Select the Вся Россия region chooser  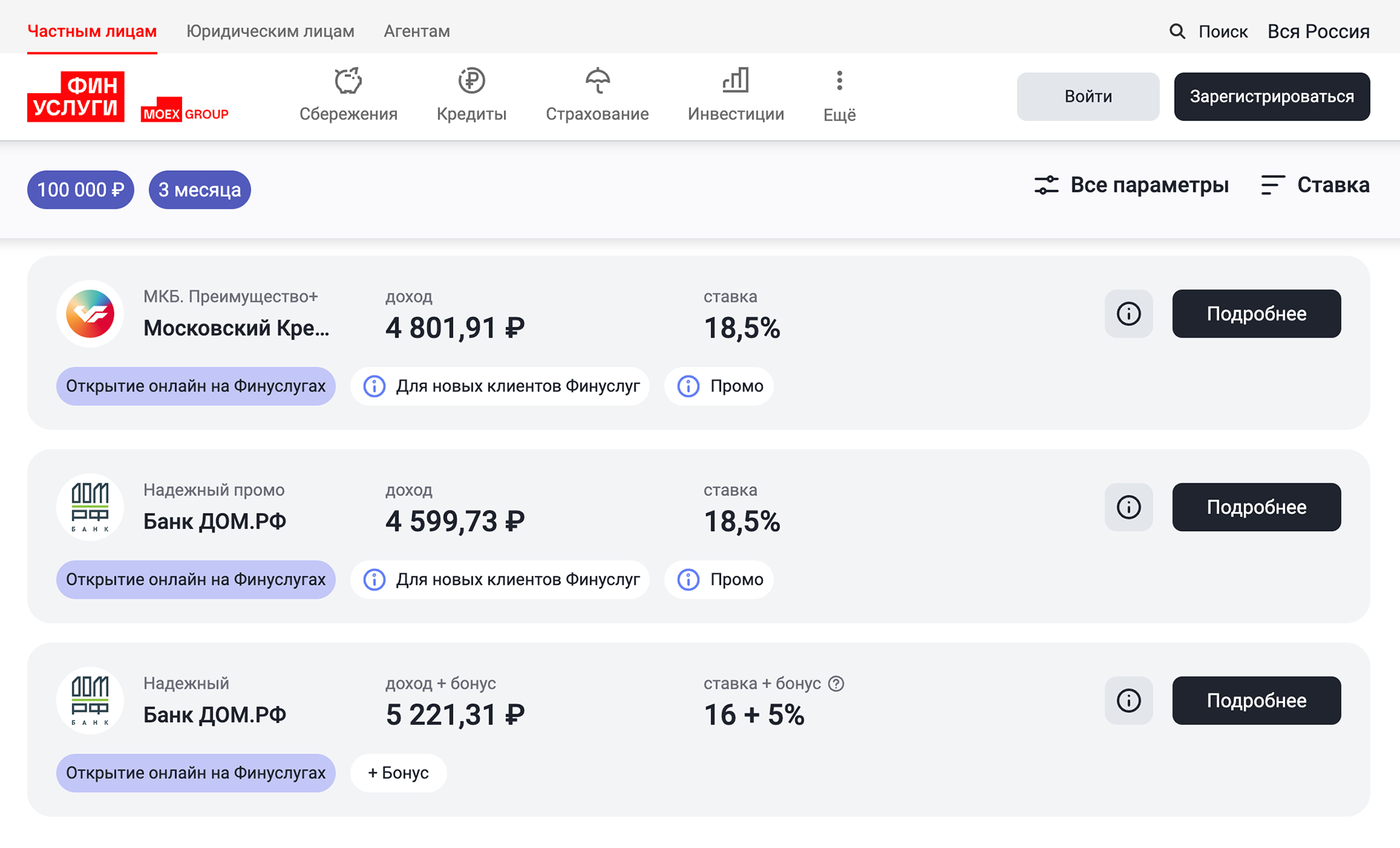point(1318,31)
